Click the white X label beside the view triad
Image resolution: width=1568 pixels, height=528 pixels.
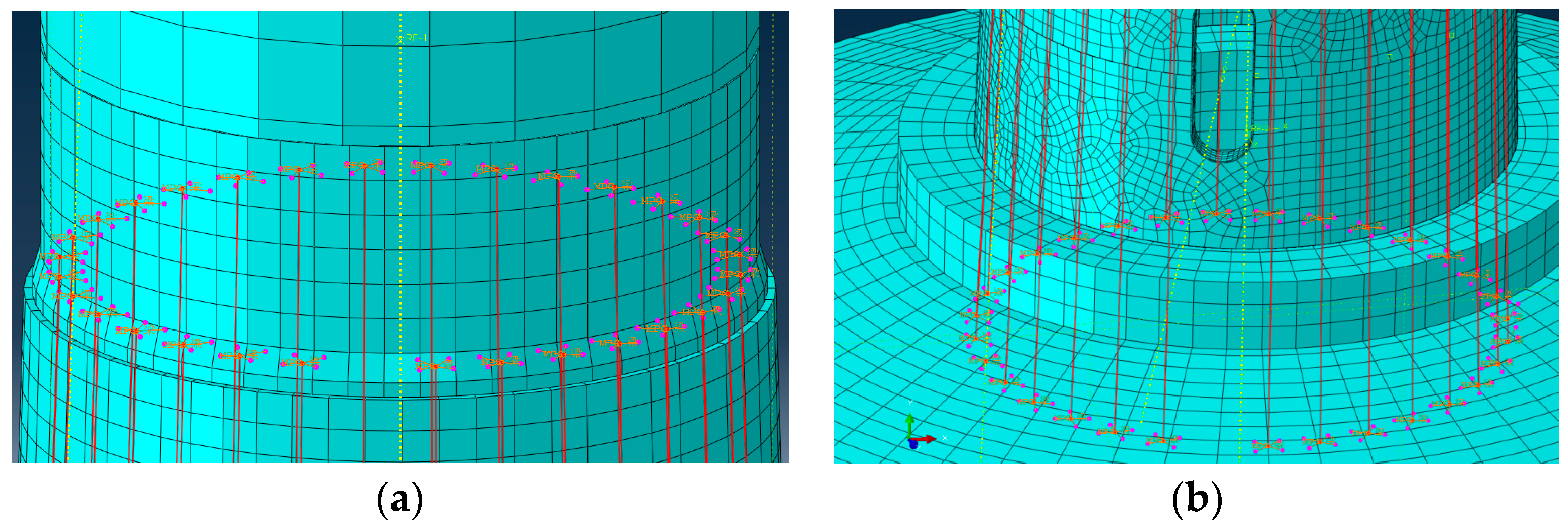point(945,438)
